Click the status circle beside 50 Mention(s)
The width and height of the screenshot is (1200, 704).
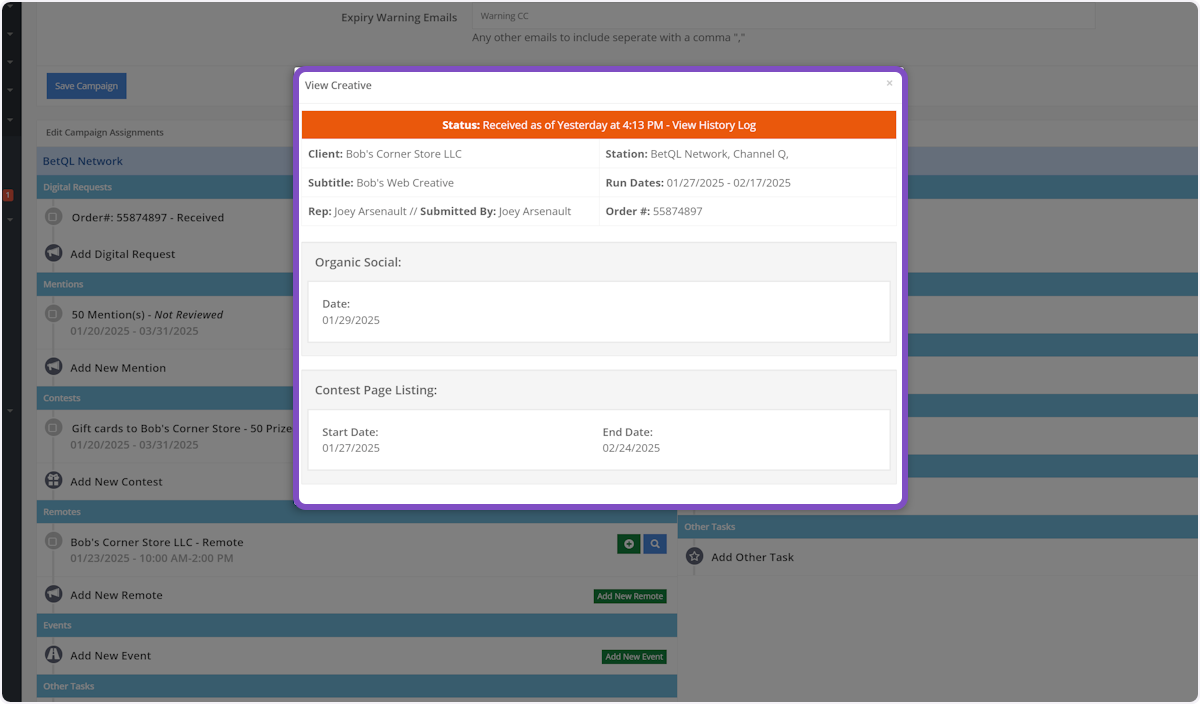click(x=54, y=314)
